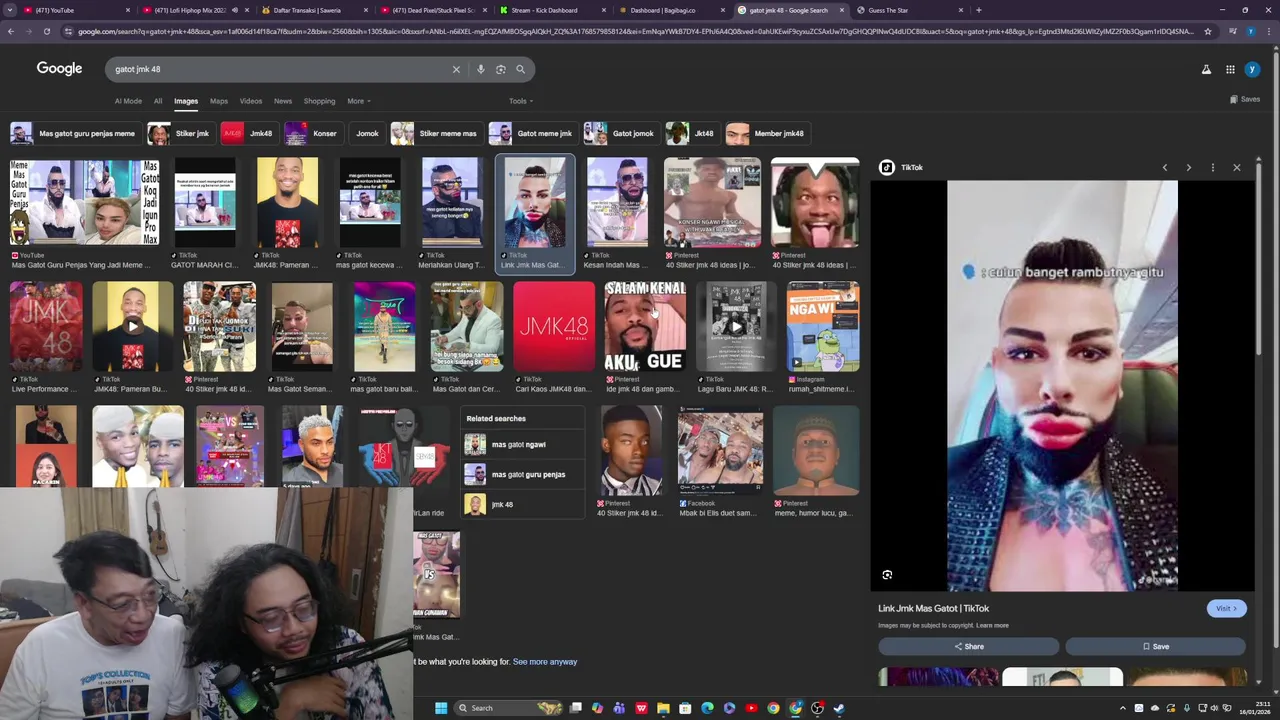This screenshot has width=1280, height=720.
Task: Select the 'Stiker jmk' filter chip
Action: pyautogui.click(x=180, y=133)
